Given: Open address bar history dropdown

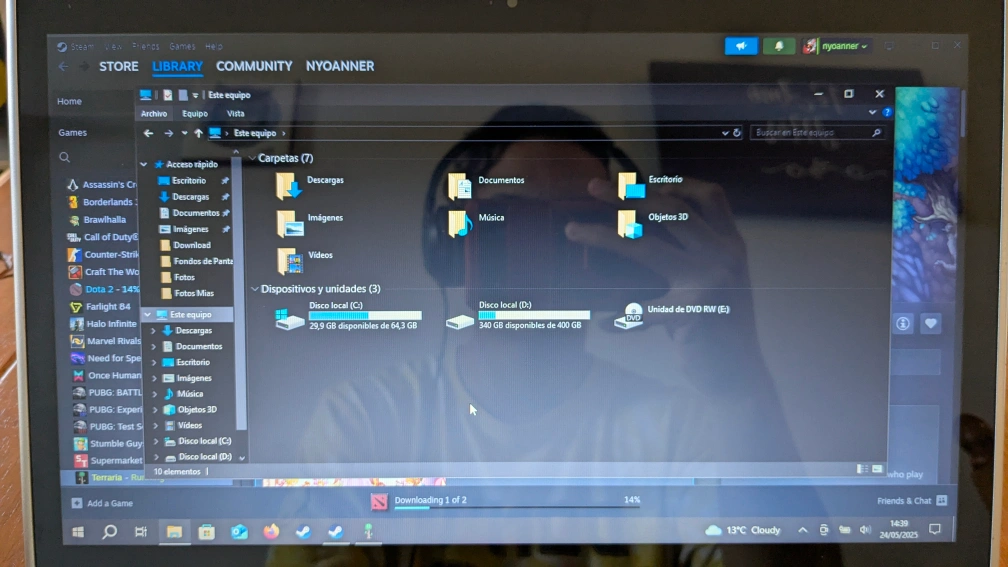Looking at the screenshot, I should [x=725, y=133].
